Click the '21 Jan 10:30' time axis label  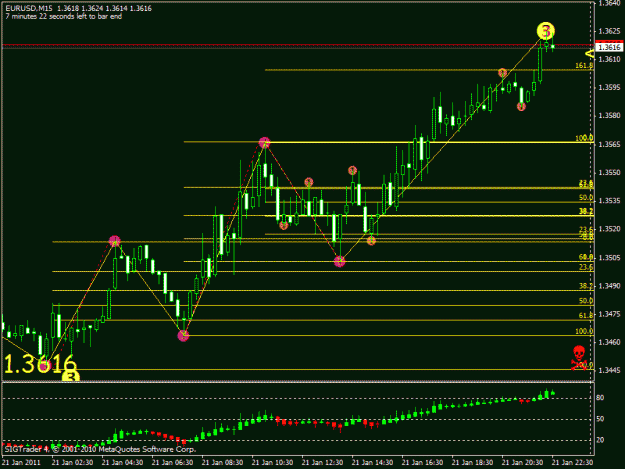[273, 463]
